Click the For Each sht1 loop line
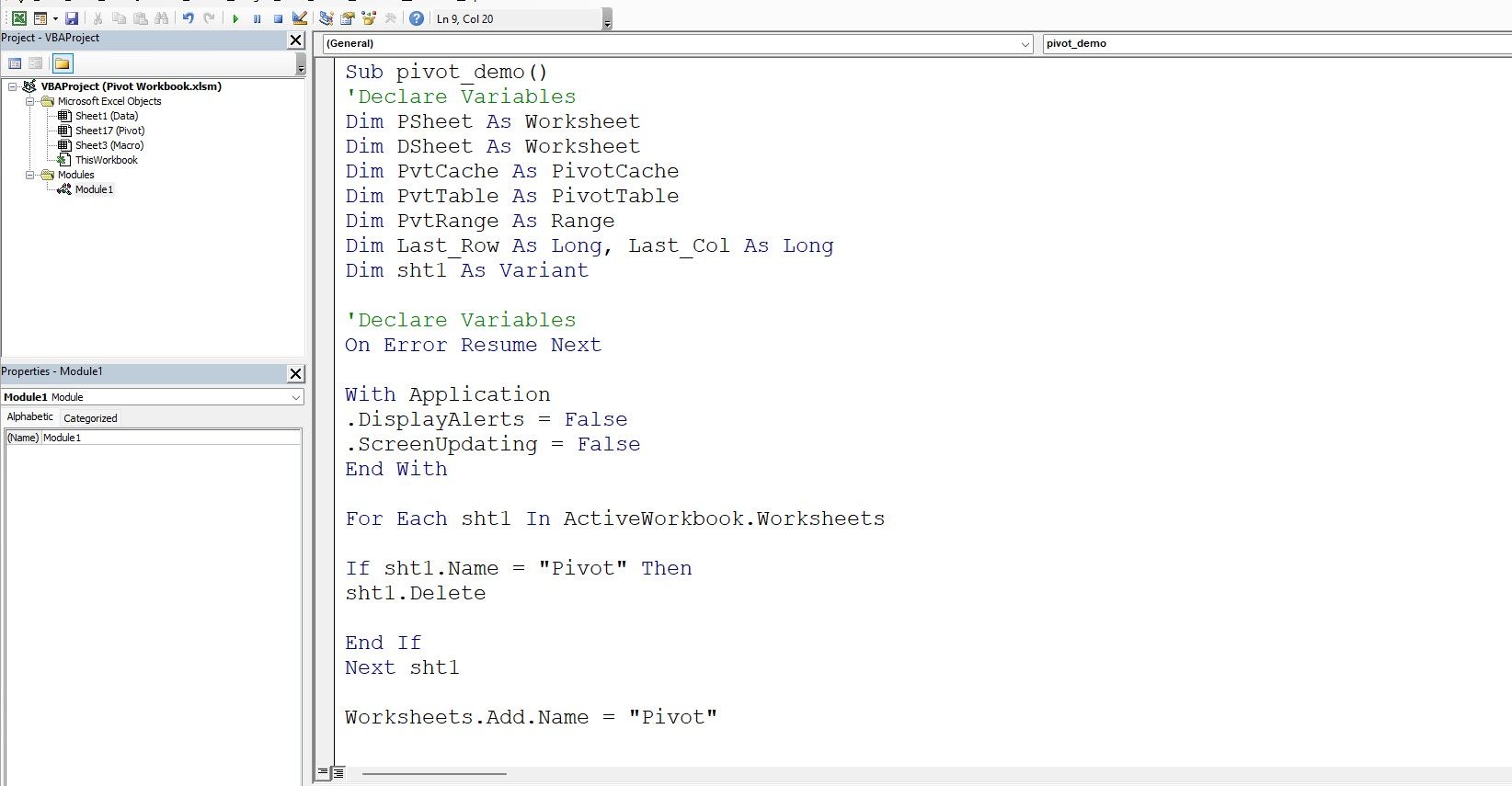This screenshot has height=786, width=1512. point(614,518)
